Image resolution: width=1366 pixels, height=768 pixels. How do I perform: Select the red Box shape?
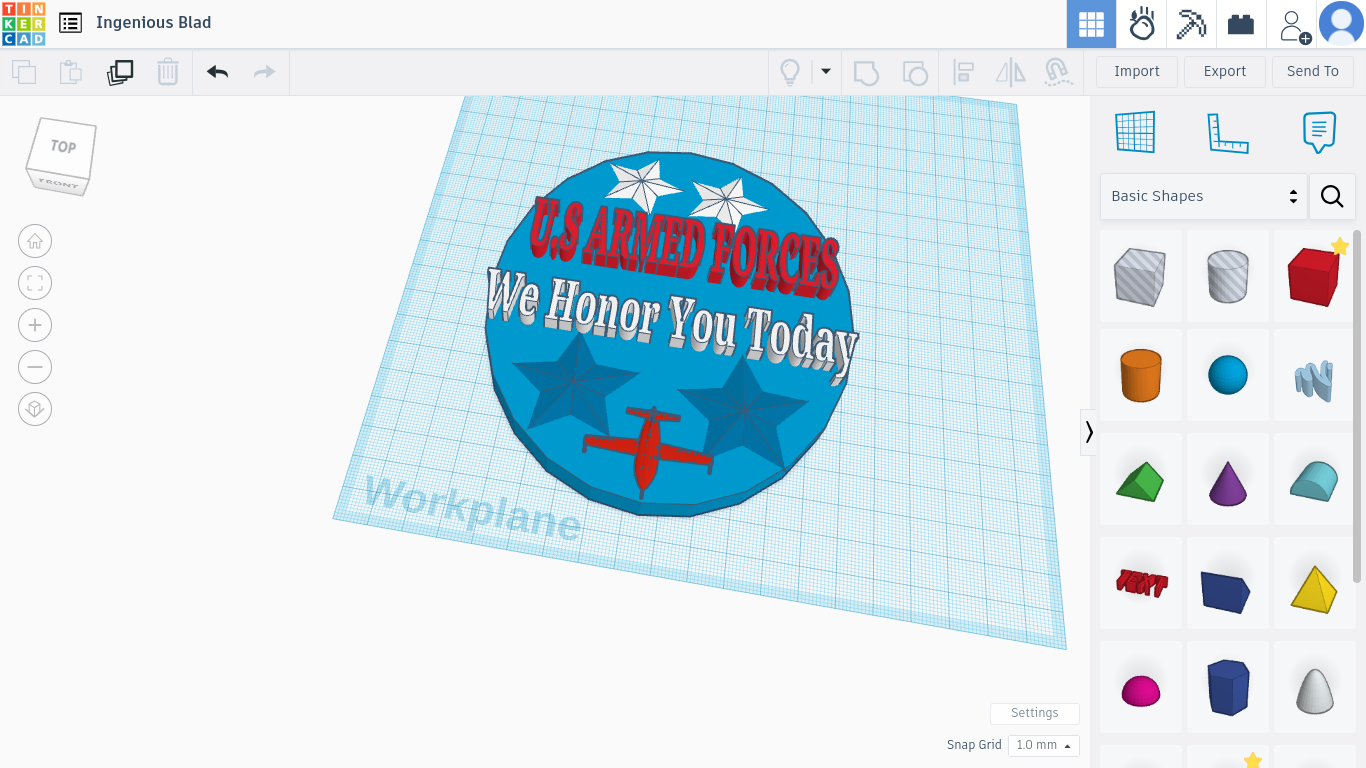pyautogui.click(x=1314, y=276)
